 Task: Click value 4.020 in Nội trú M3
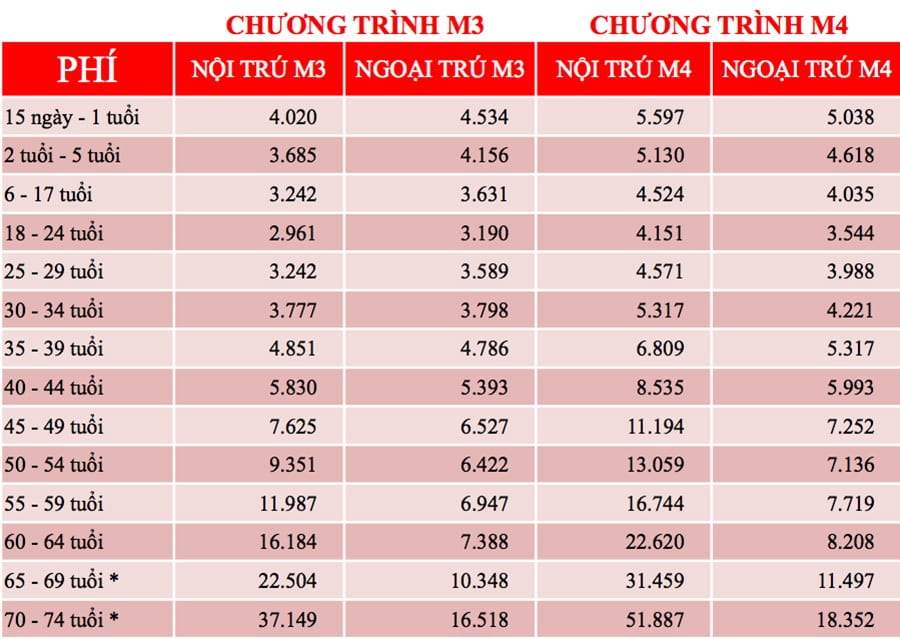293,117
